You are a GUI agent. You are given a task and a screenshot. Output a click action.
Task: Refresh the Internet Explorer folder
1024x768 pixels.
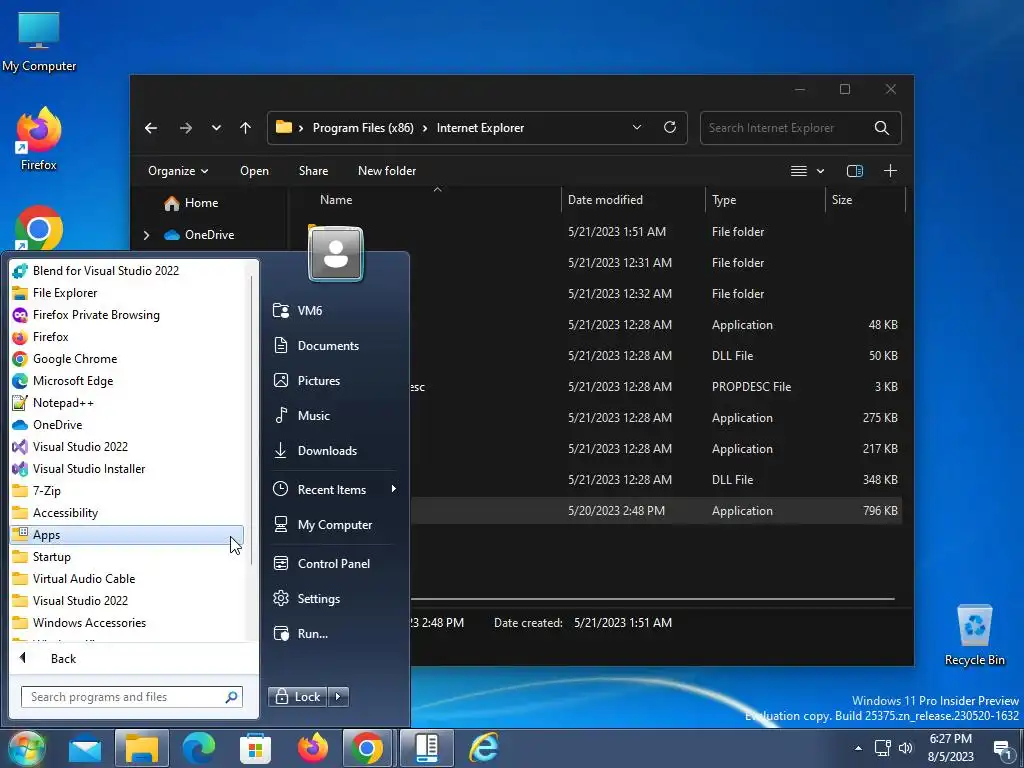pos(669,127)
